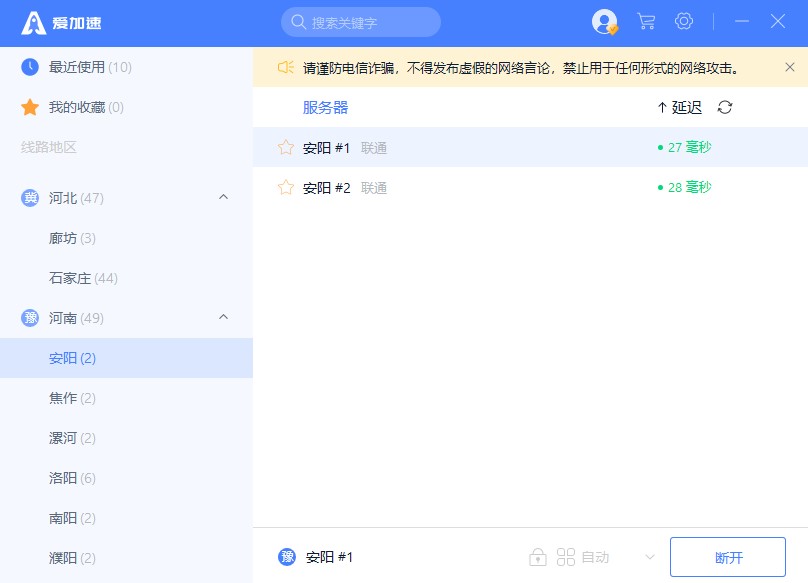Click the grid icon beside 自动
The image size is (808, 583).
pyautogui.click(x=566, y=557)
